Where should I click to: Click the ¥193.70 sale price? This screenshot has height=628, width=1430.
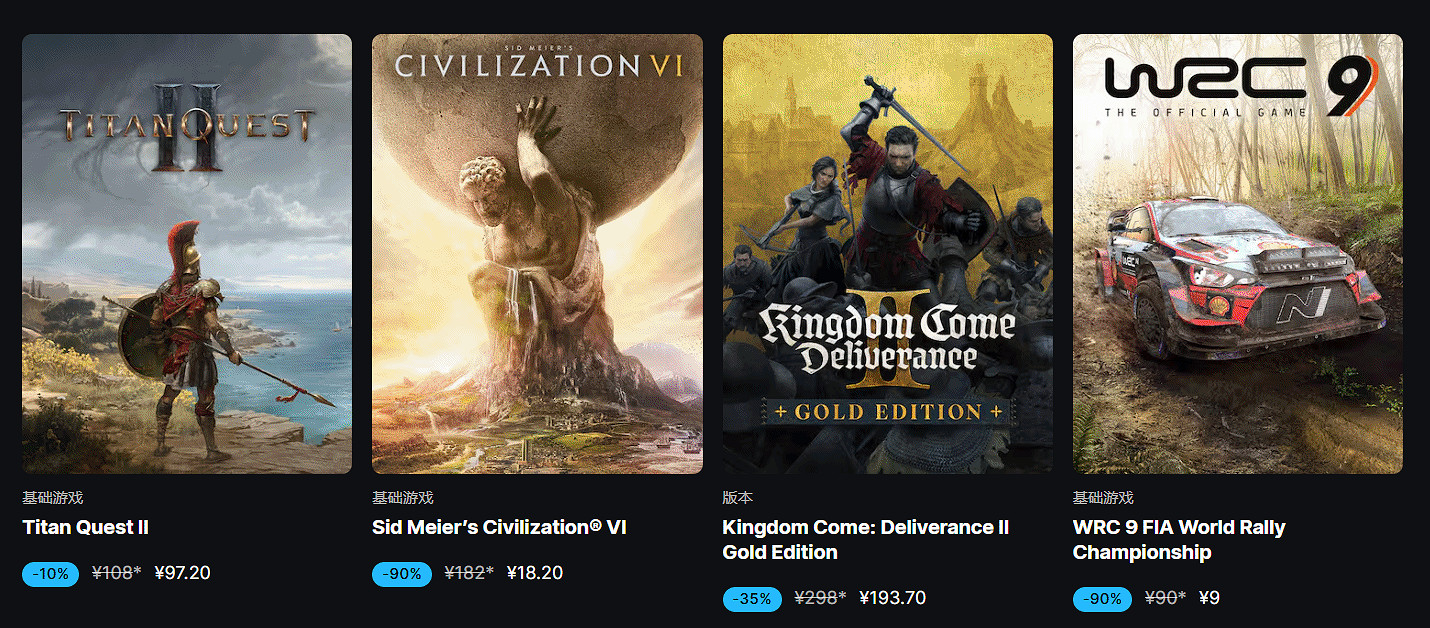click(x=892, y=598)
